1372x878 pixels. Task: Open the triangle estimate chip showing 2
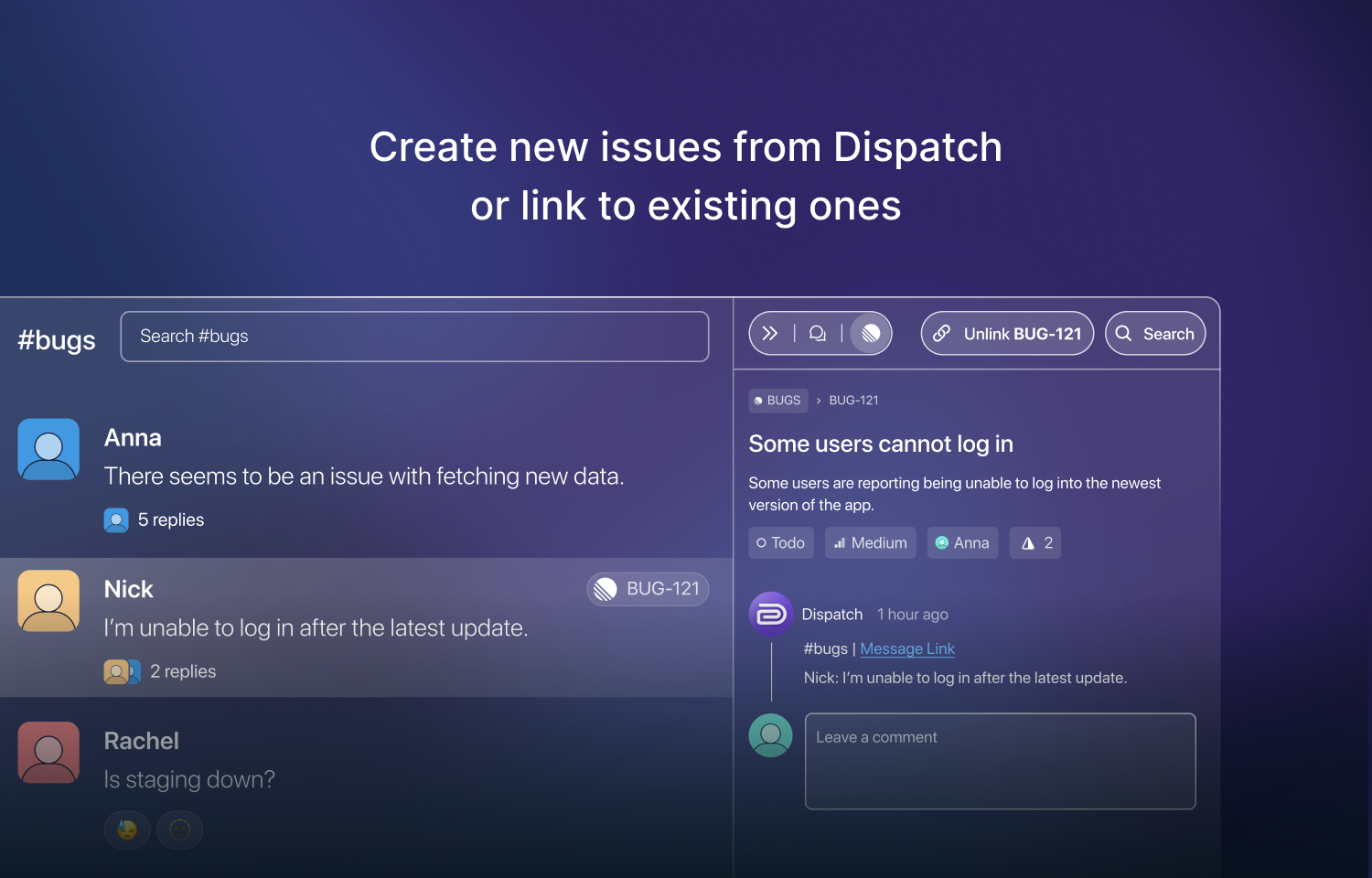1035,543
